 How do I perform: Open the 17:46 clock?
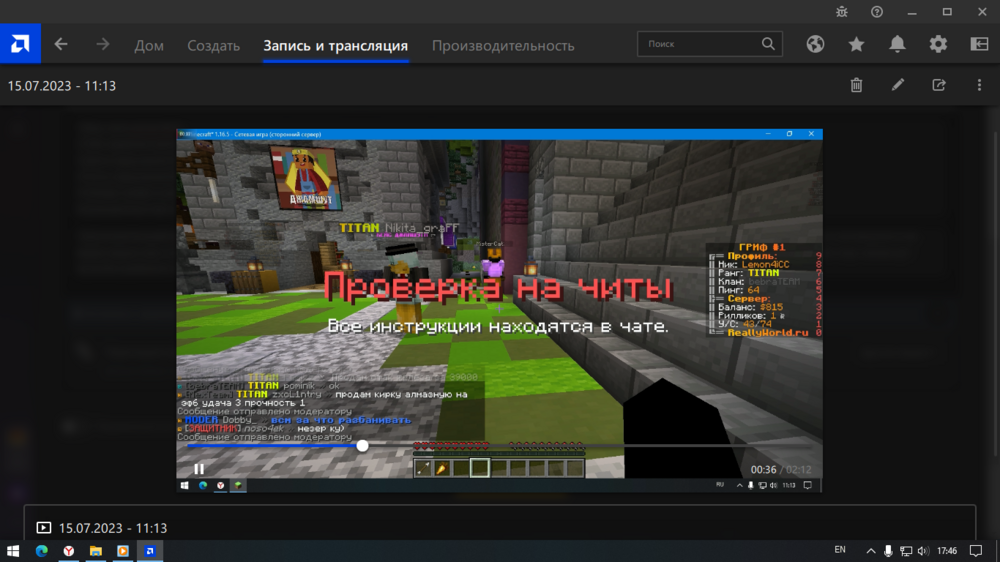[947, 551]
